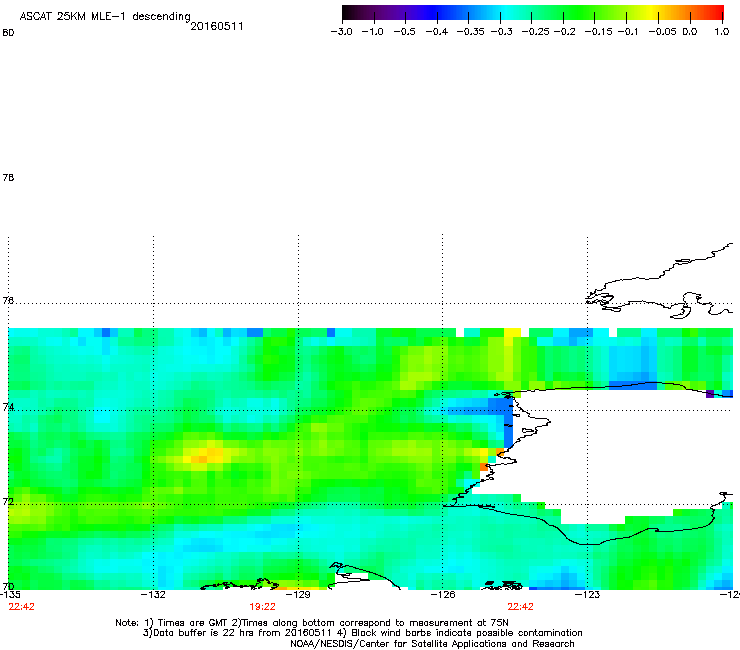This screenshot has height=650, width=740.
Task: Click the longitude label -135
Action: (x=10, y=595)
